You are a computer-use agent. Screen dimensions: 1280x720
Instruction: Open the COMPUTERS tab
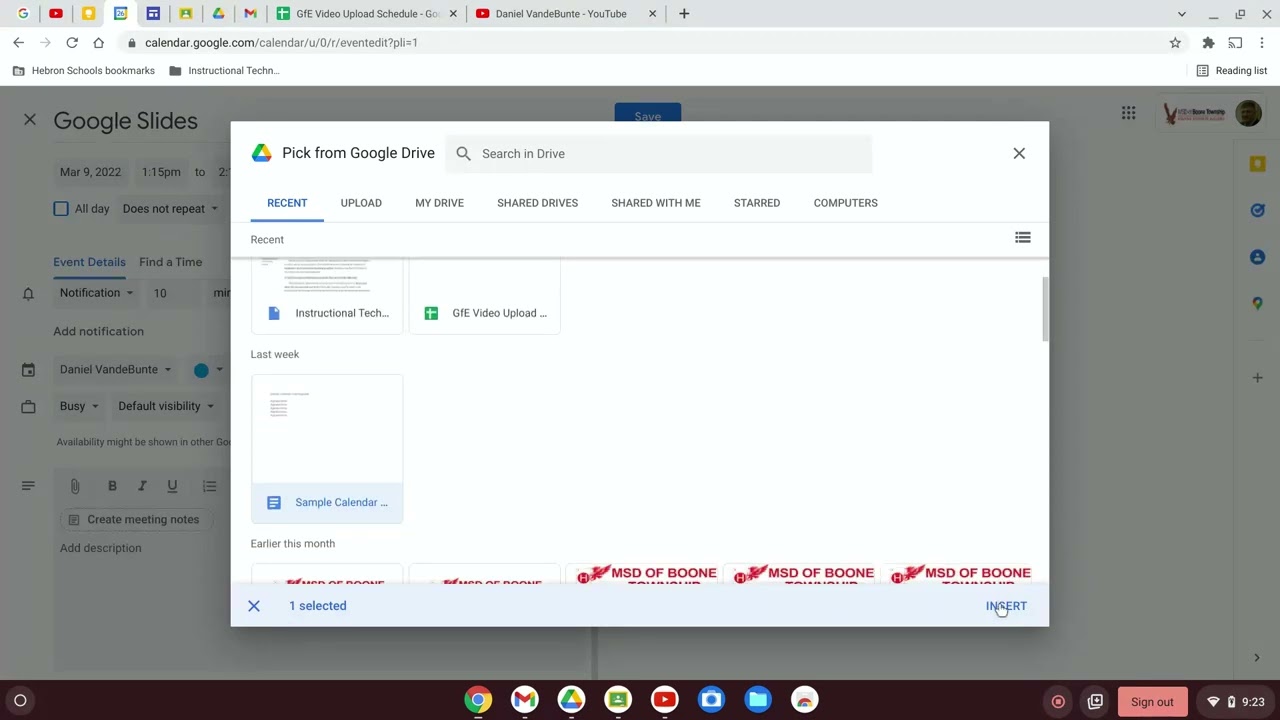tap(845, 203)
